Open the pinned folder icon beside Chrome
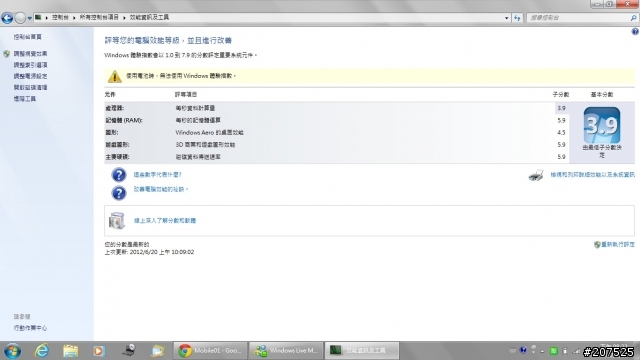The height and width of the screenshot is (360, 640). click(158, 351)
